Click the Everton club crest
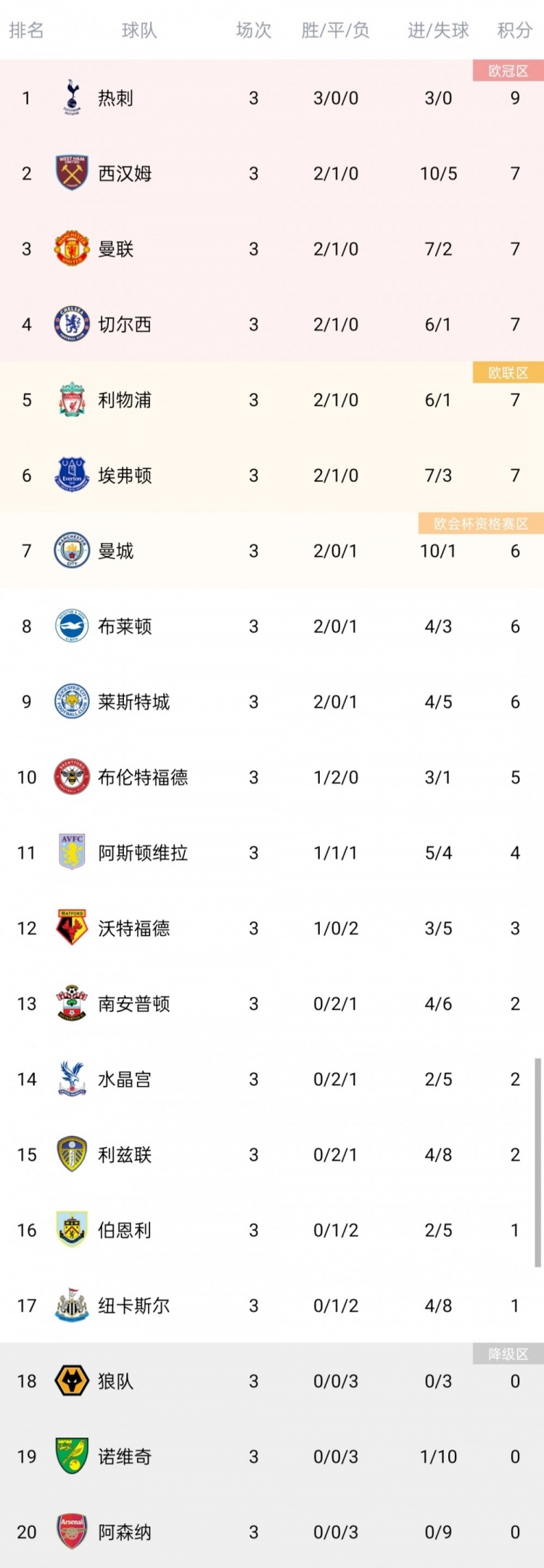The image size is (544, 1568). click(72, 475)
